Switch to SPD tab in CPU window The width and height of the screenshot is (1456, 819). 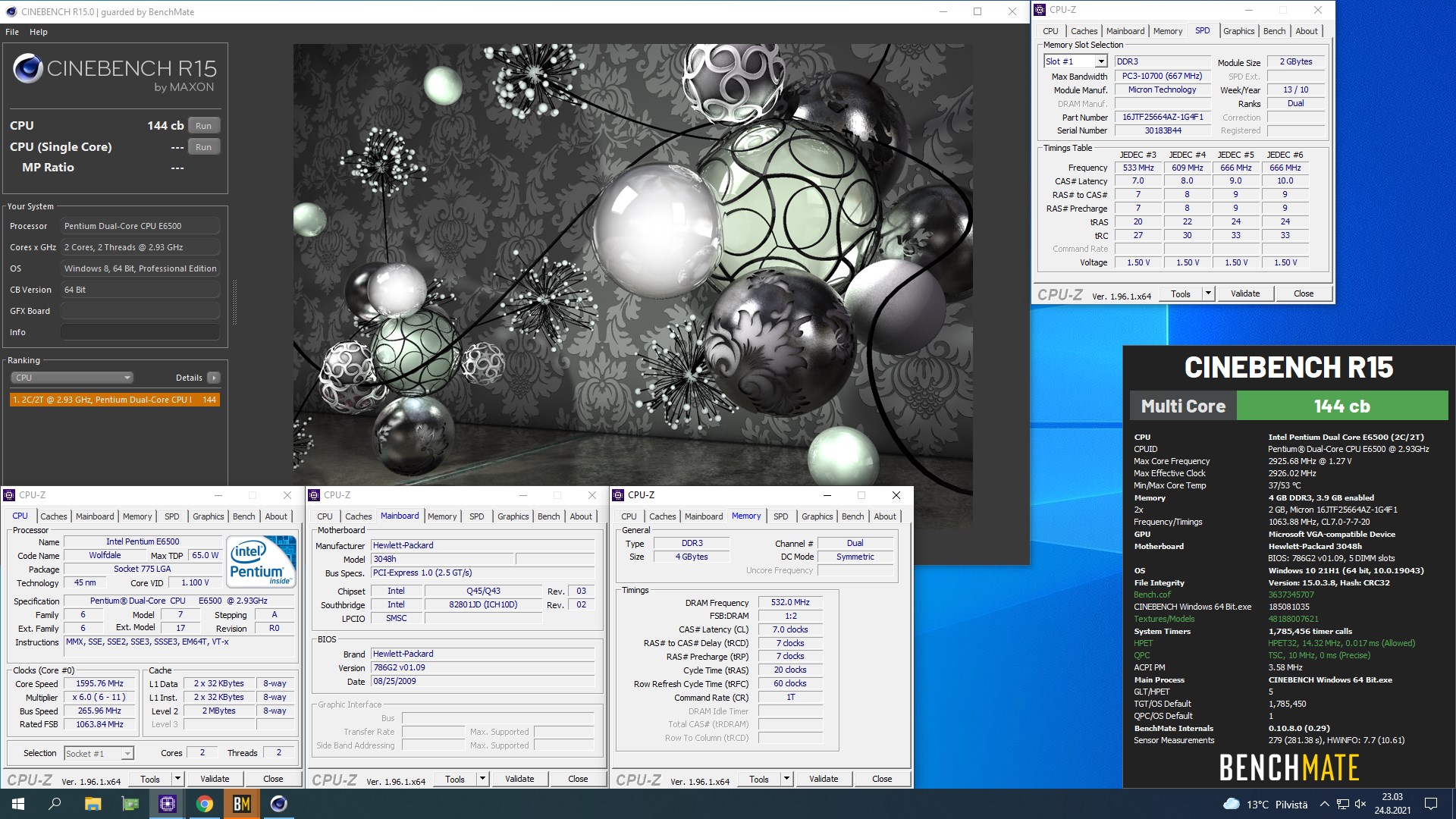(172, 516)
